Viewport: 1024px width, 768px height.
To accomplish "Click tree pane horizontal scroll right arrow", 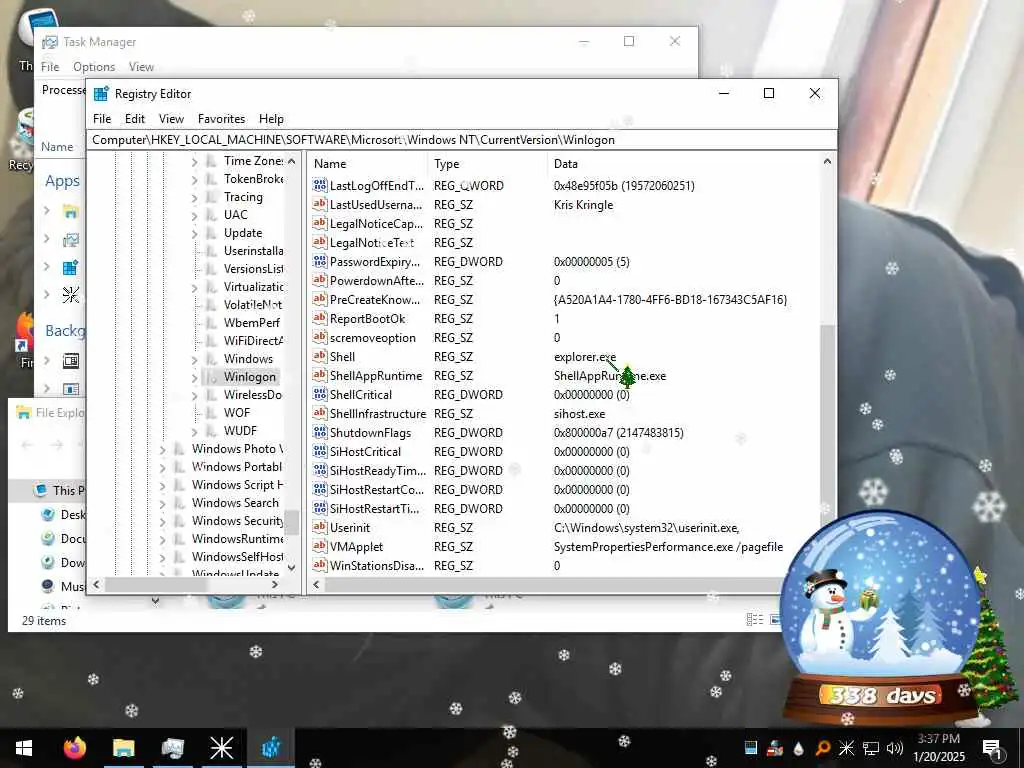I will pyautogui.click(x=275, y=584).
